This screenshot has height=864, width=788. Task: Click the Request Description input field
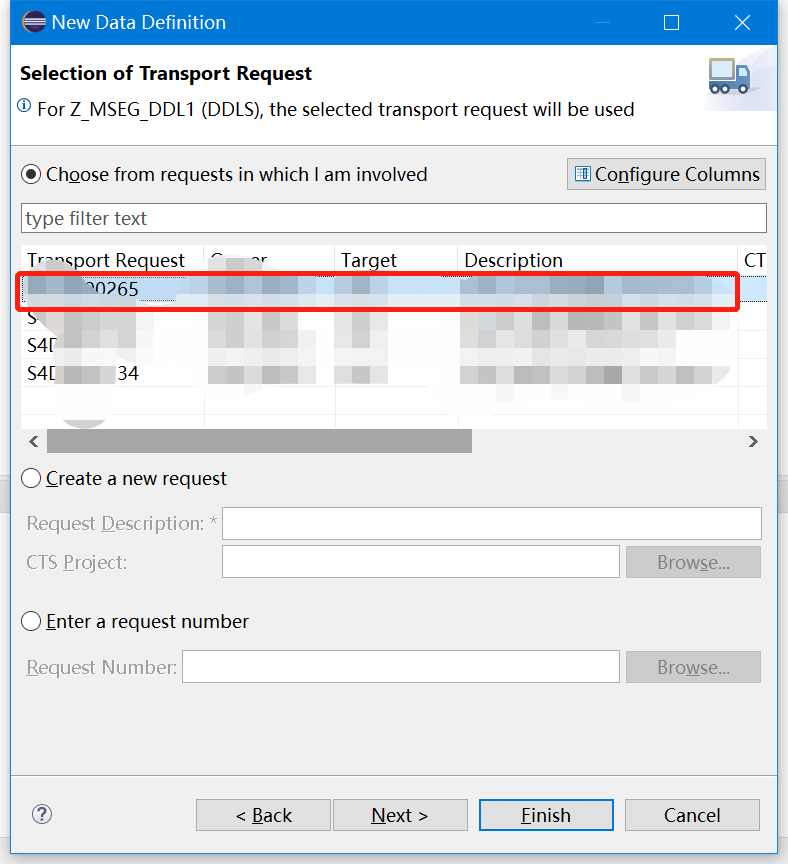pyautogui.click(x=491, y=523)
